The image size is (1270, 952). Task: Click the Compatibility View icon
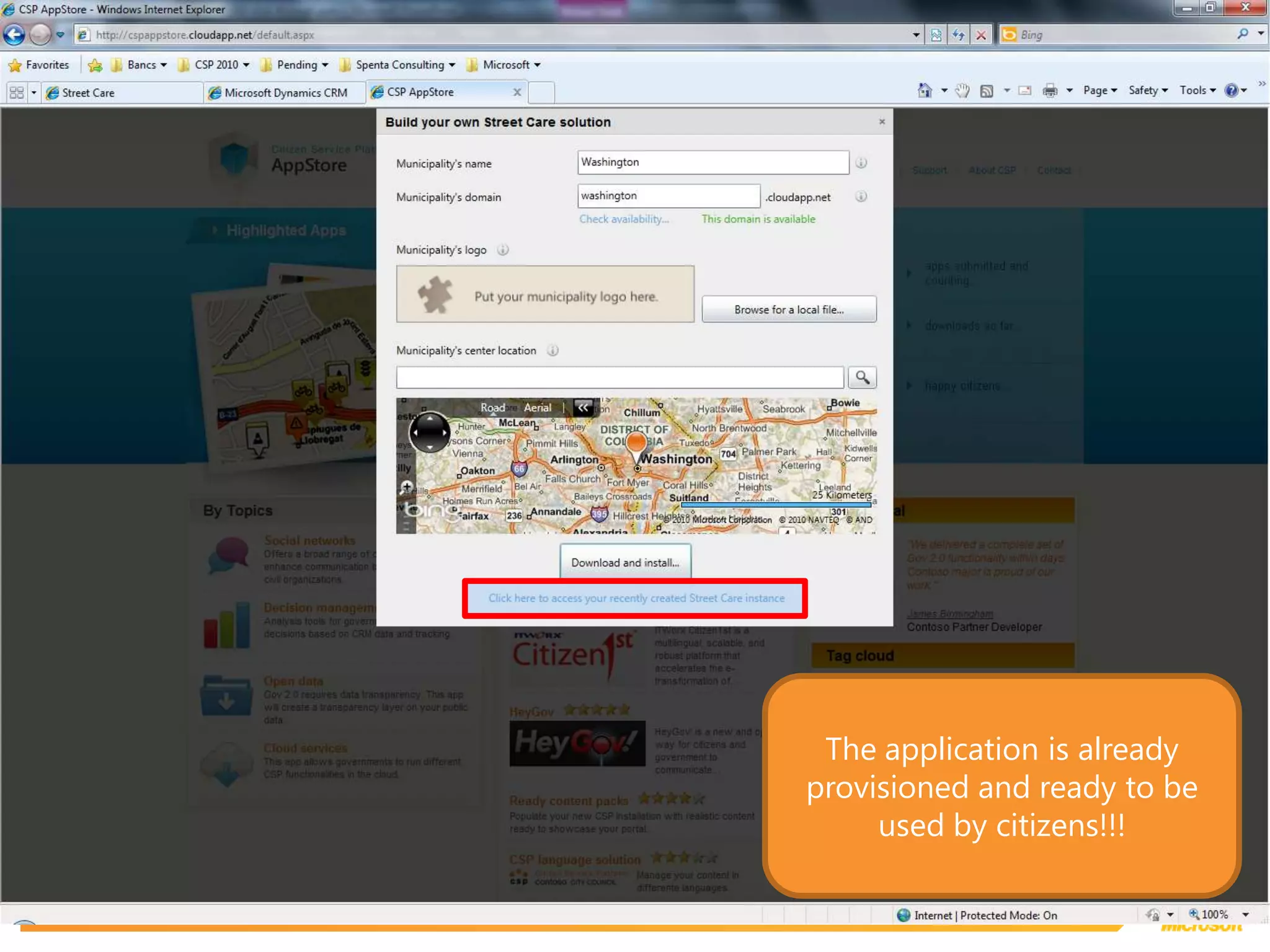tap(936, 35)
